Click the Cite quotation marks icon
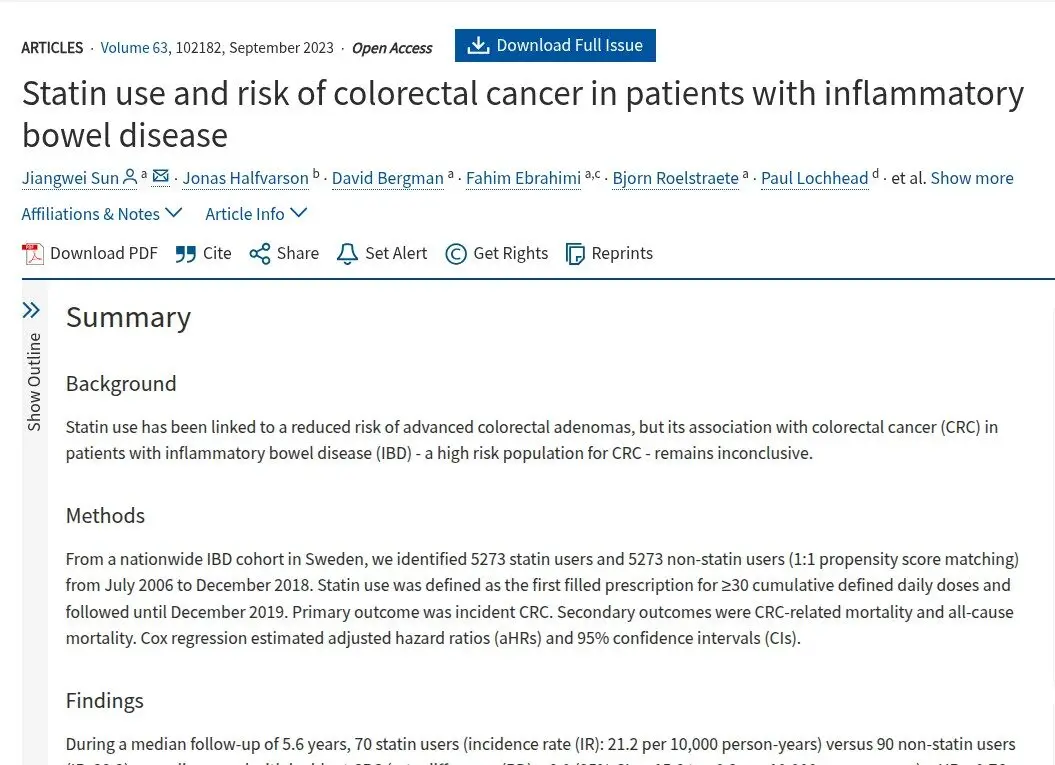 186,254
